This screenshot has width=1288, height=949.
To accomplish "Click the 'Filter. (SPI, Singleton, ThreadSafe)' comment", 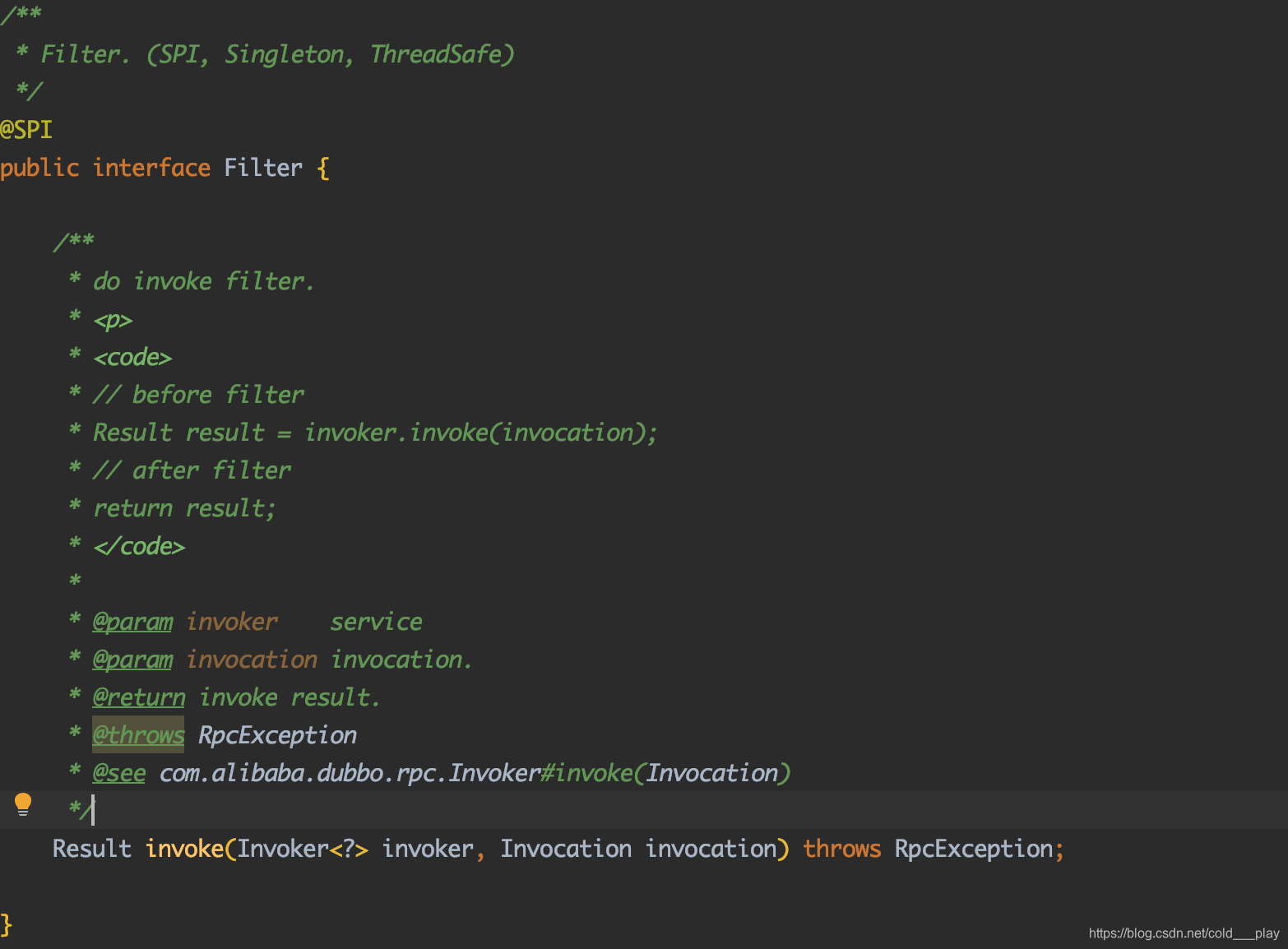I will [278, 54].
